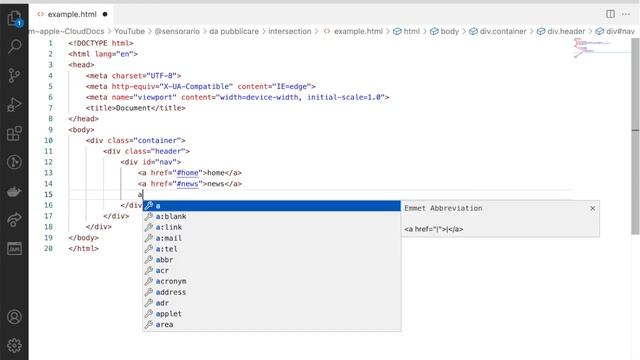
Task: Click the wrench icon beside 'abbr'
Action: [149, 260]
